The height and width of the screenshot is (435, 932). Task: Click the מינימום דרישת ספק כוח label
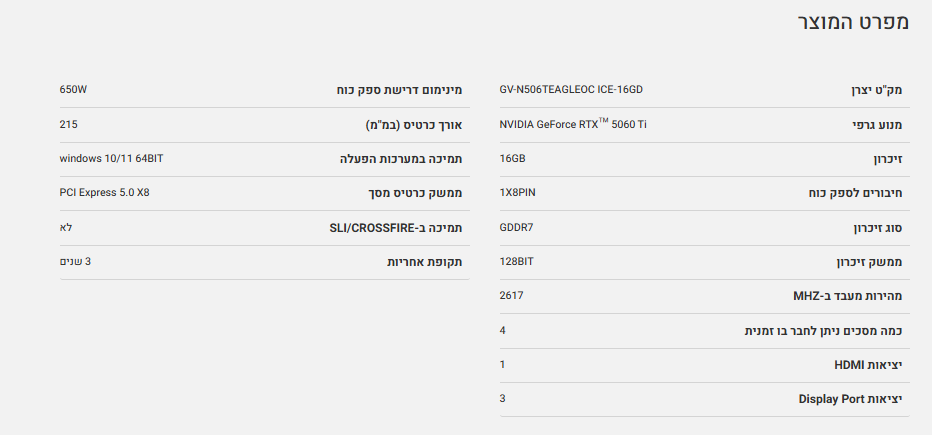coord(399,91)
